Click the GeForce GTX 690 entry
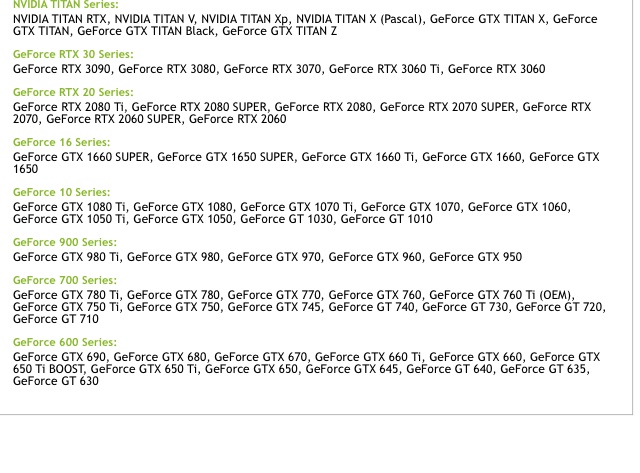Screen dimensions: 640x473 (x=60, y=356)
